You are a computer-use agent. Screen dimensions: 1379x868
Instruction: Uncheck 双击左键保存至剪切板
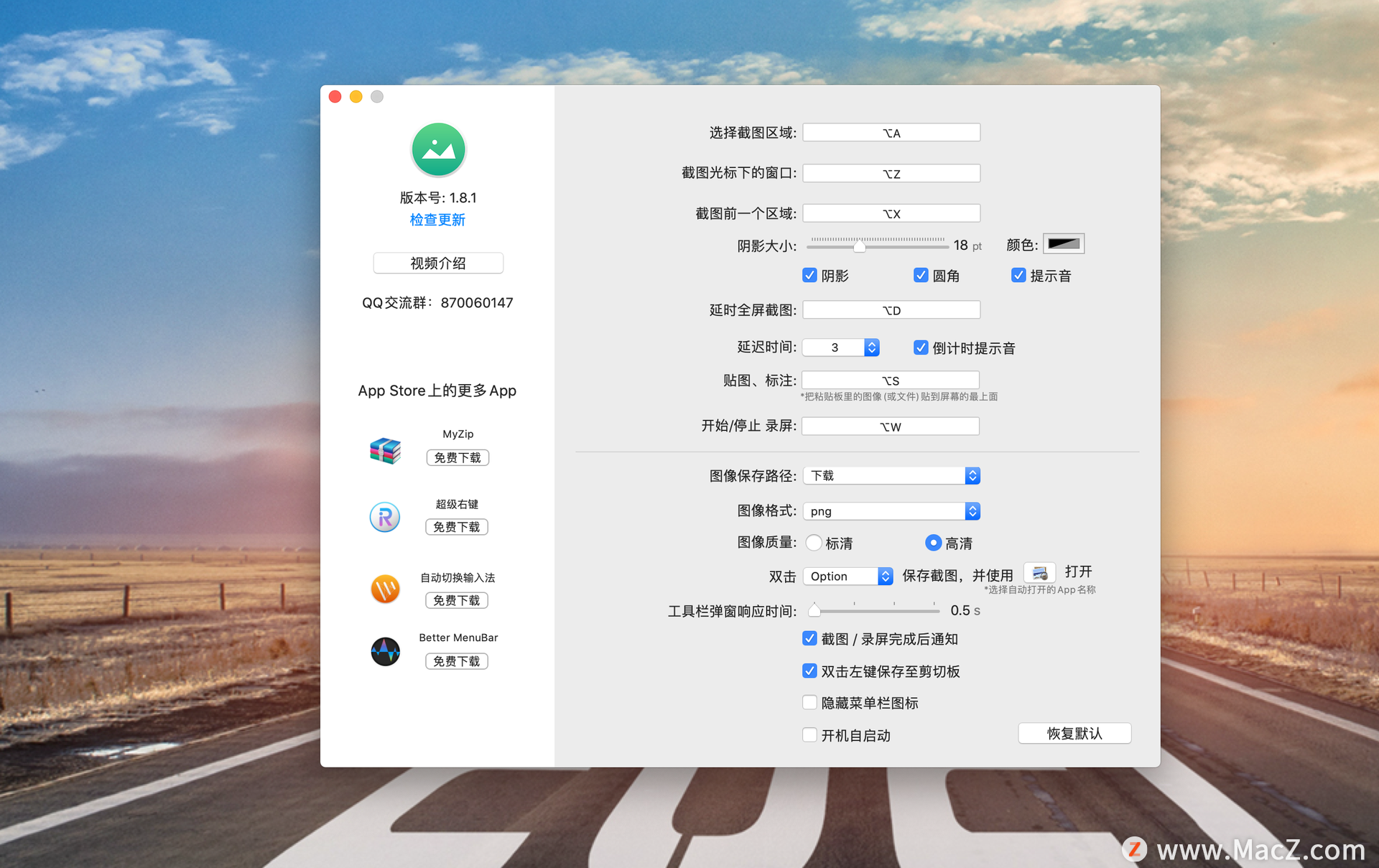[x=809, y=671]
